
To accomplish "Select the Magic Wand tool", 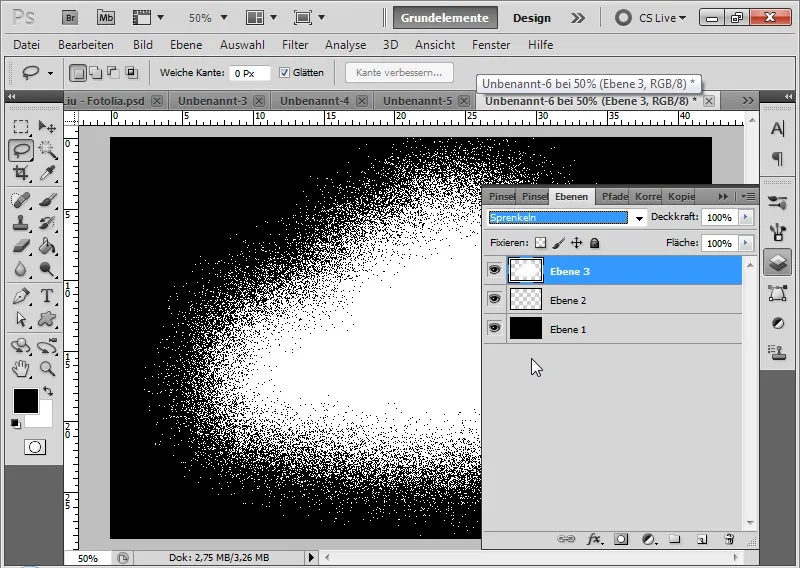I will click(x=47, y=151).
